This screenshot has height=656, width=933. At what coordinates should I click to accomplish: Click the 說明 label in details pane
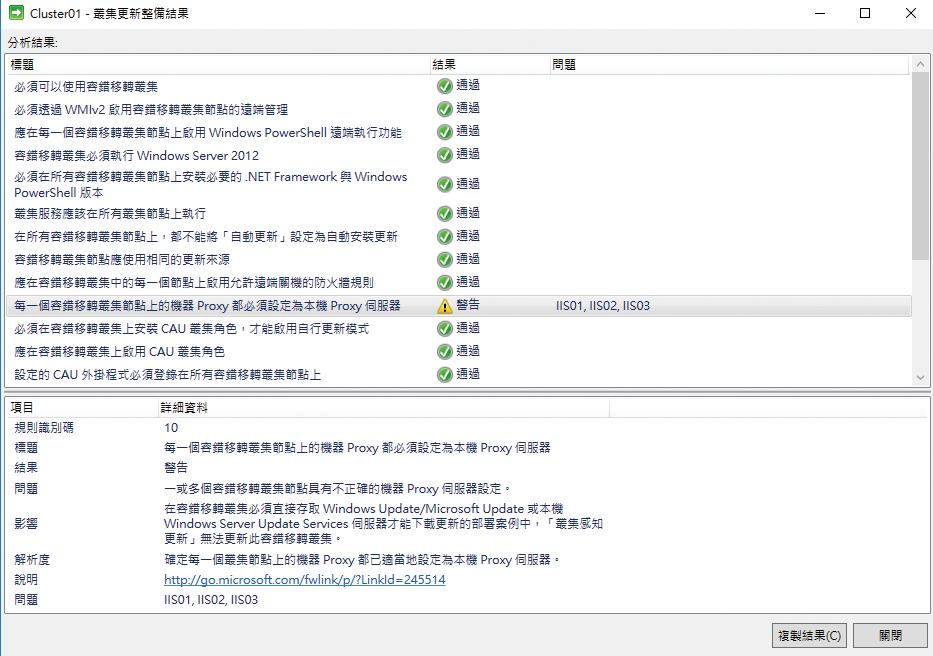point(26,580)
